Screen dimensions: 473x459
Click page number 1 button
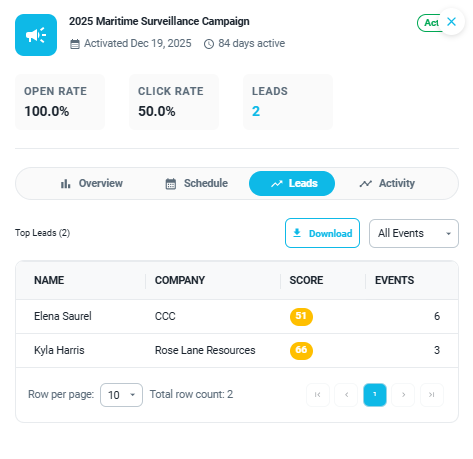click(375, 395)
